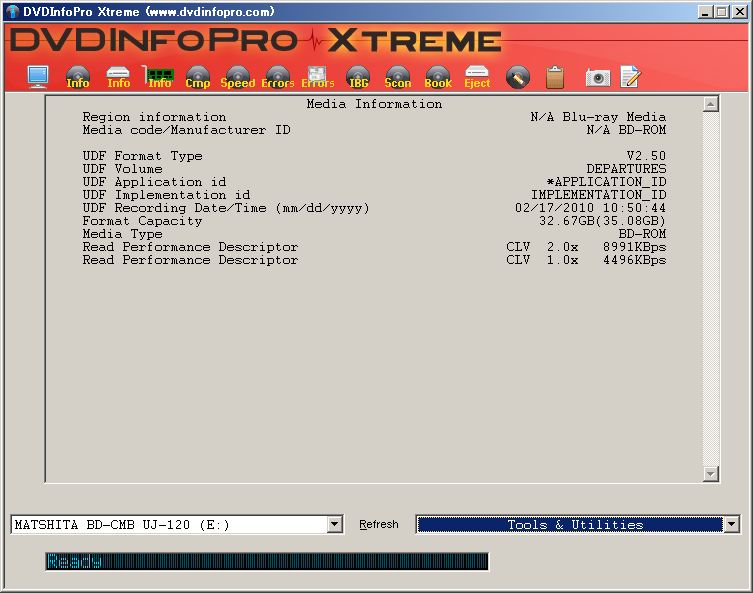Image resolution: width=753 pixels, height=593 pixels.
Task: Click the UDF Recording Date/Time label
Action: tap(226, 208)
